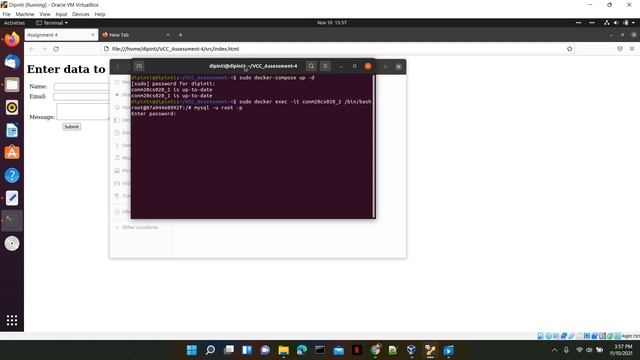Open LibreOffice Writer dock icon

click(12, 130)
